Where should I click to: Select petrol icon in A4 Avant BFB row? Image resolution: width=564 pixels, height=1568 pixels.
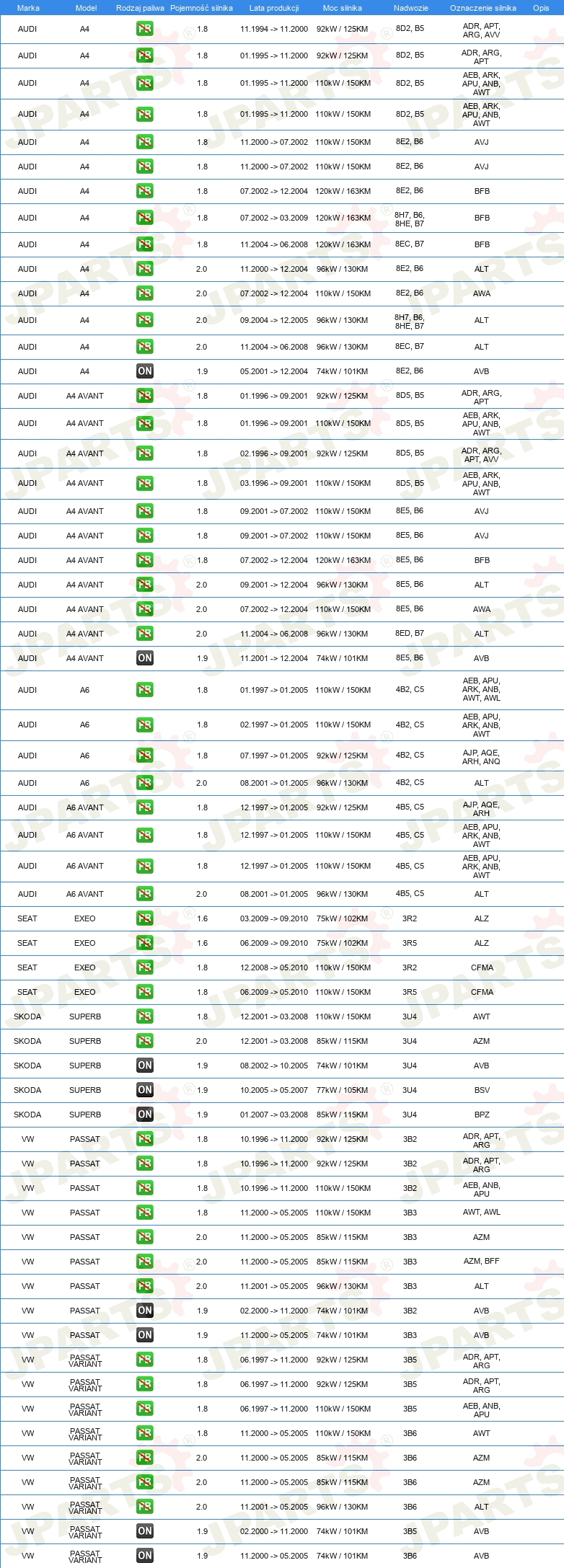pos(145,560)
